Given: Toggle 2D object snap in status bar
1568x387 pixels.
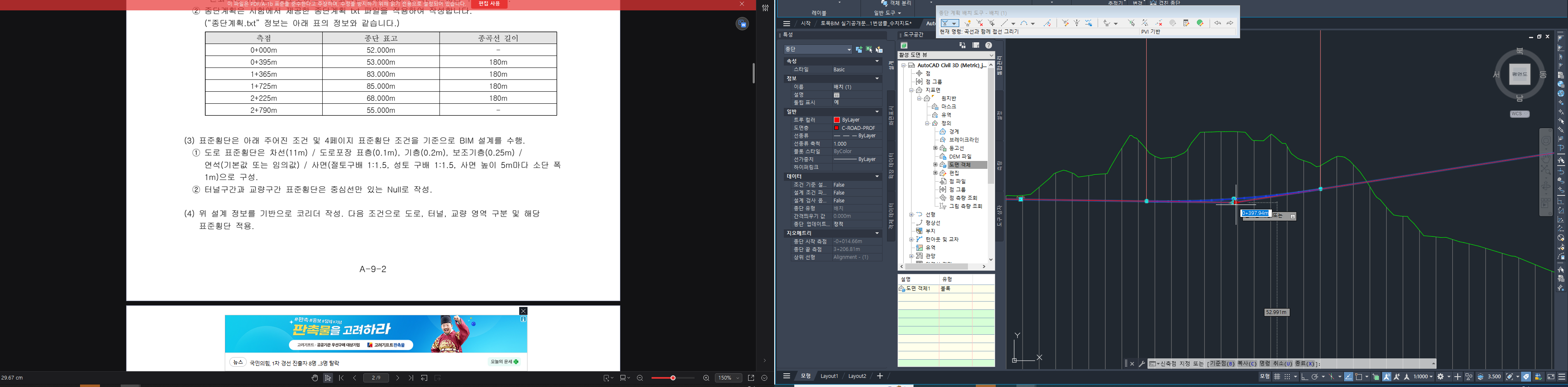Looking at the screenshot, I should click(1359, 377).
